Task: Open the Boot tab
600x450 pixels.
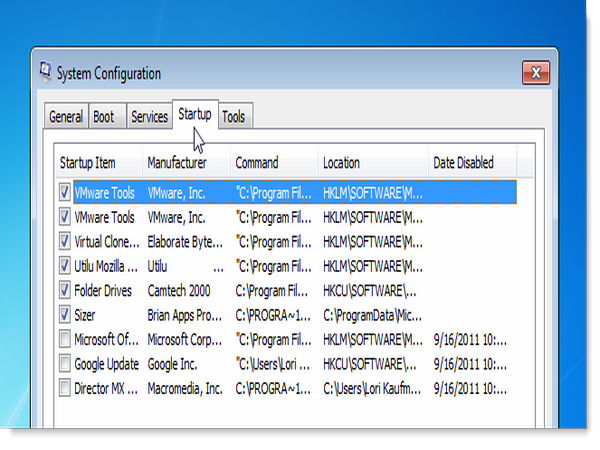Action: (x=104, y=117)
